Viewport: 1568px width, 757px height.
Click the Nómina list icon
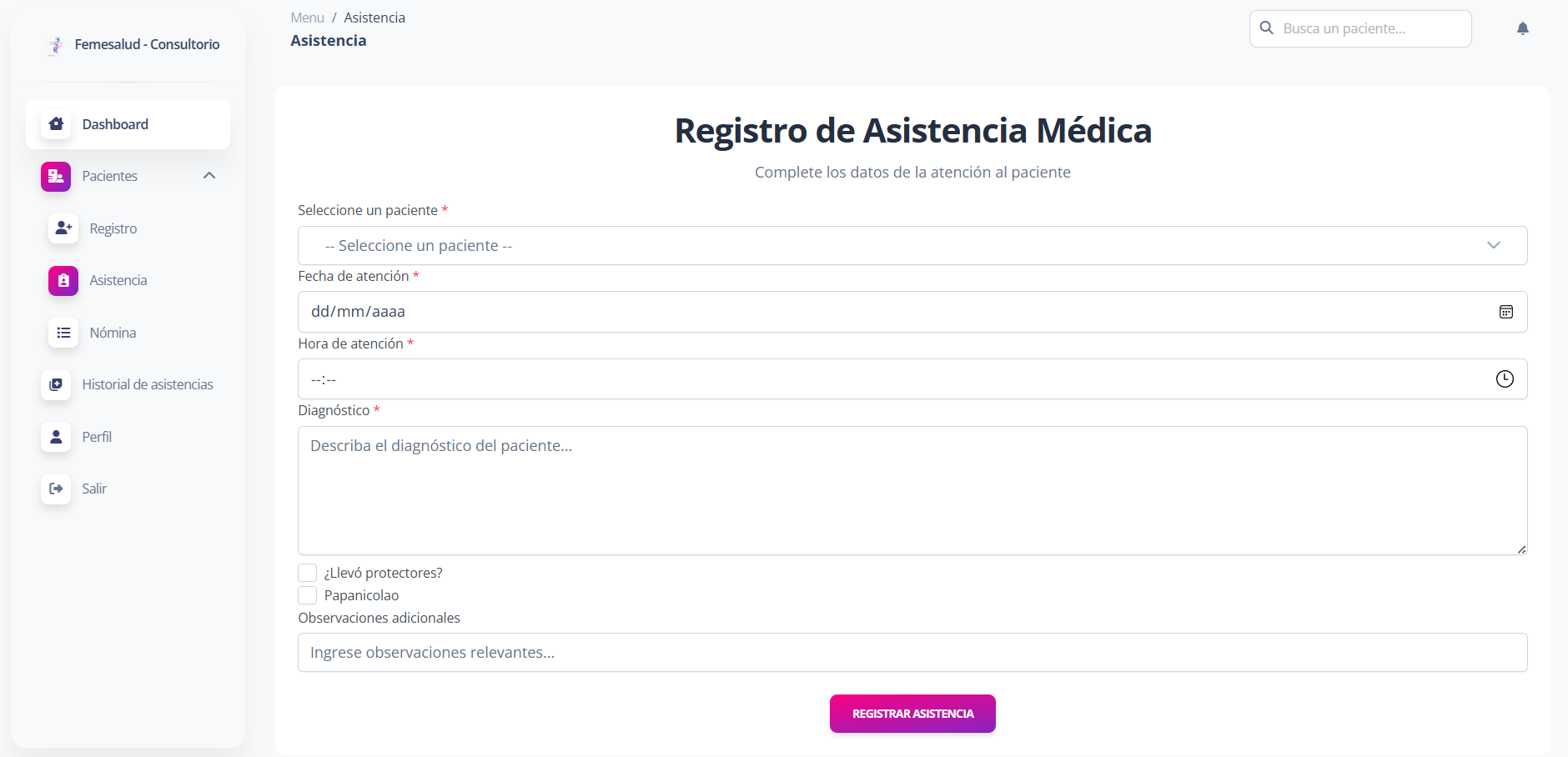click(63, 333)
